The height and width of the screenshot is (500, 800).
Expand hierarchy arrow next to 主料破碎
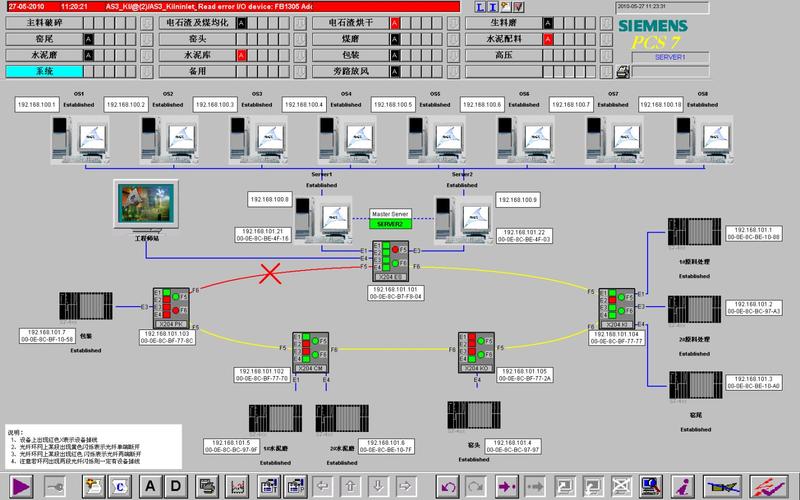(x=146, y=23)
